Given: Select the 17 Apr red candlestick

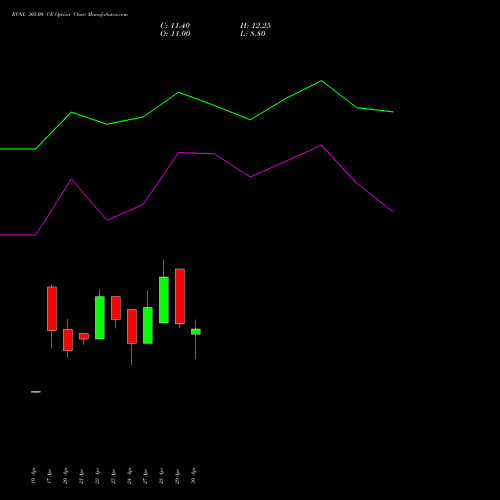Looking at the screenshot, I should (52, 309).
